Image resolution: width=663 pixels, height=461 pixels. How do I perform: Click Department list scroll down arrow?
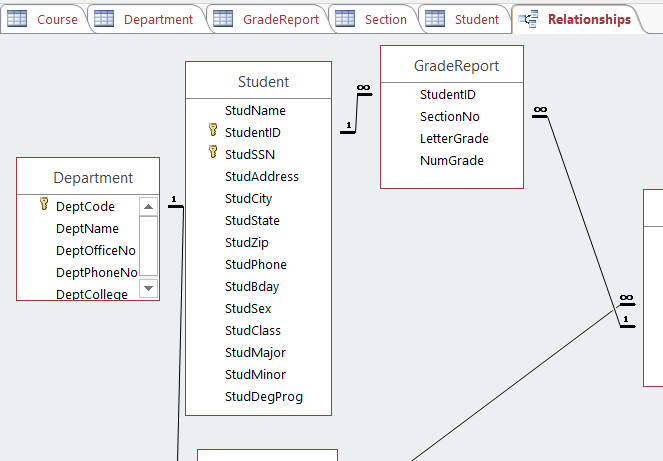click(148, 288)
